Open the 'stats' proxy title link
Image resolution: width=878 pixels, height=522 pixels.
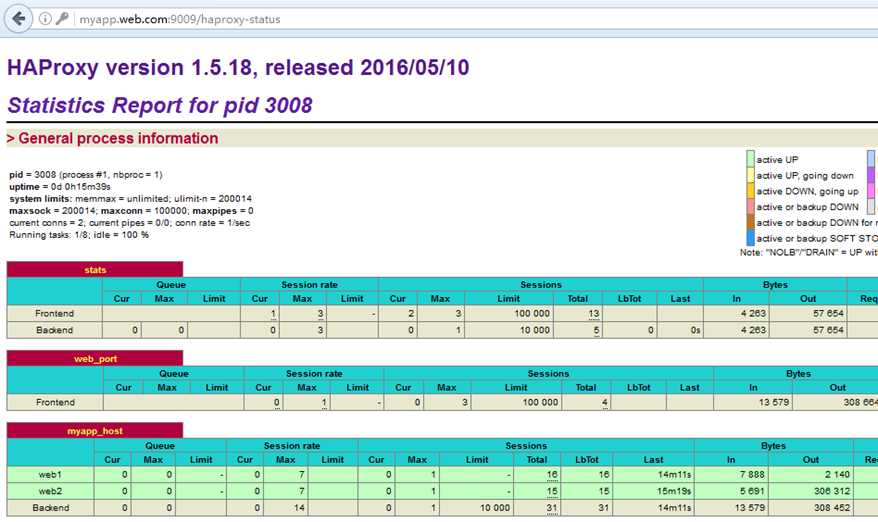point(95,270)
